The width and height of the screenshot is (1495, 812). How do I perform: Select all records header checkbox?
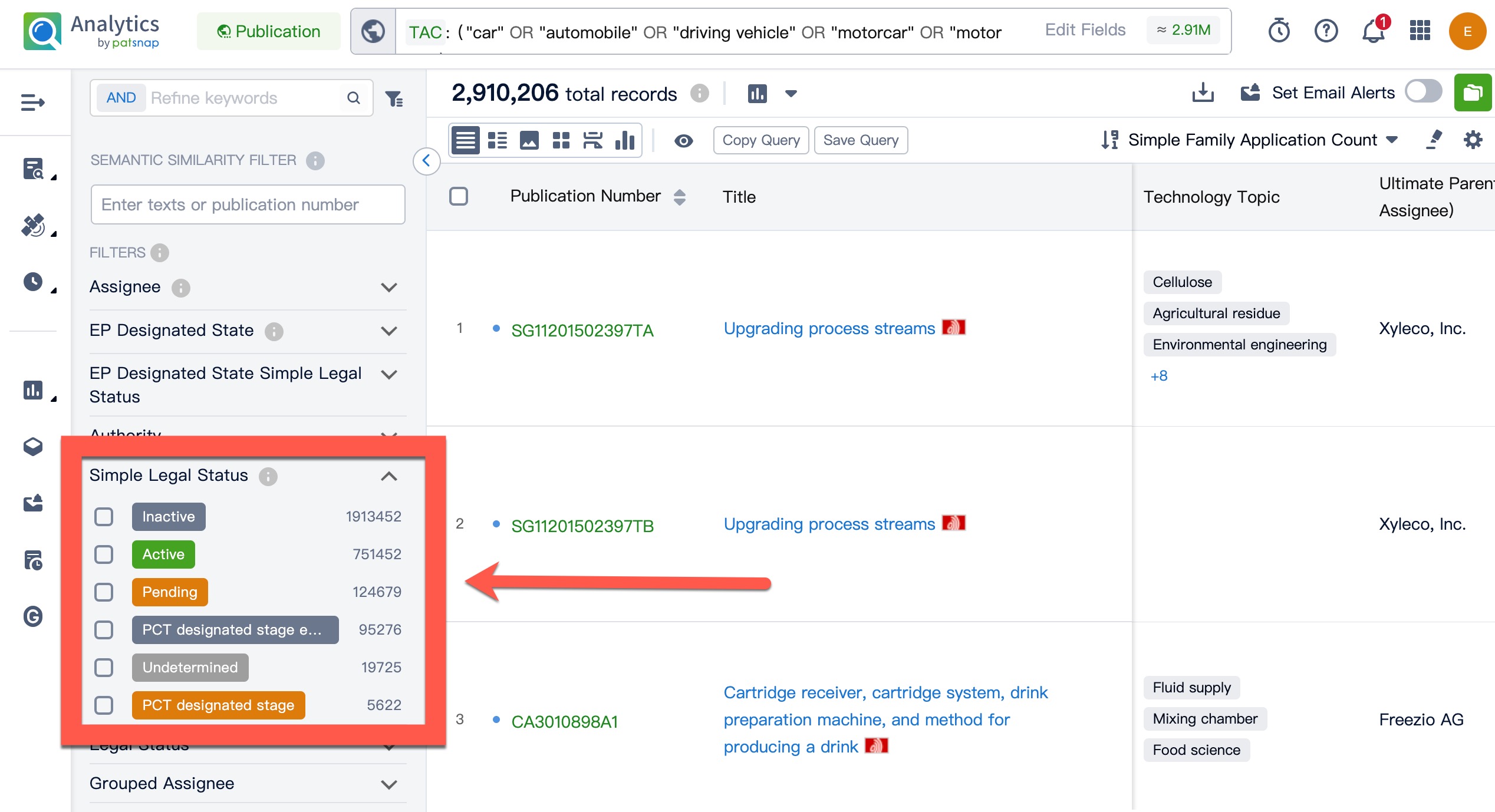tap(459, 196)
